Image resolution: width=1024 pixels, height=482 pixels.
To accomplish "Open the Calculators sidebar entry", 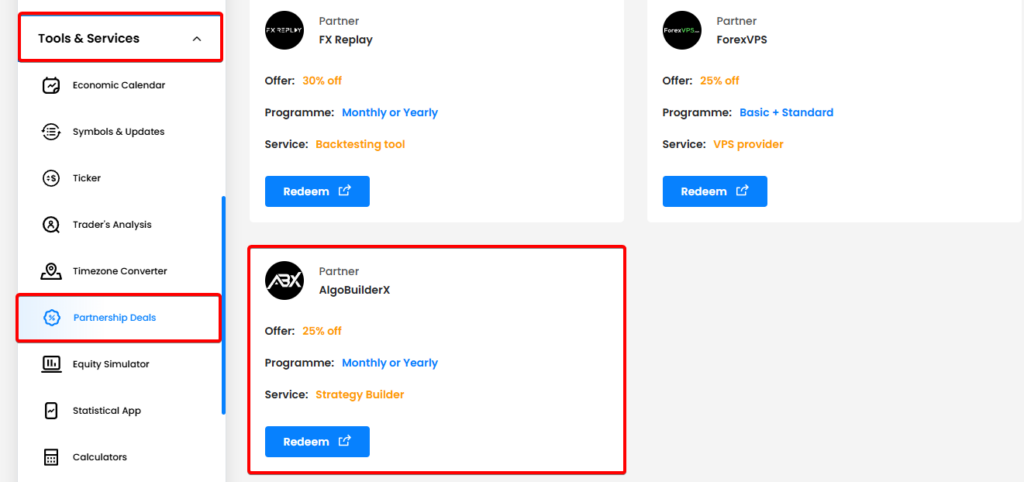I will pos(99,457).
